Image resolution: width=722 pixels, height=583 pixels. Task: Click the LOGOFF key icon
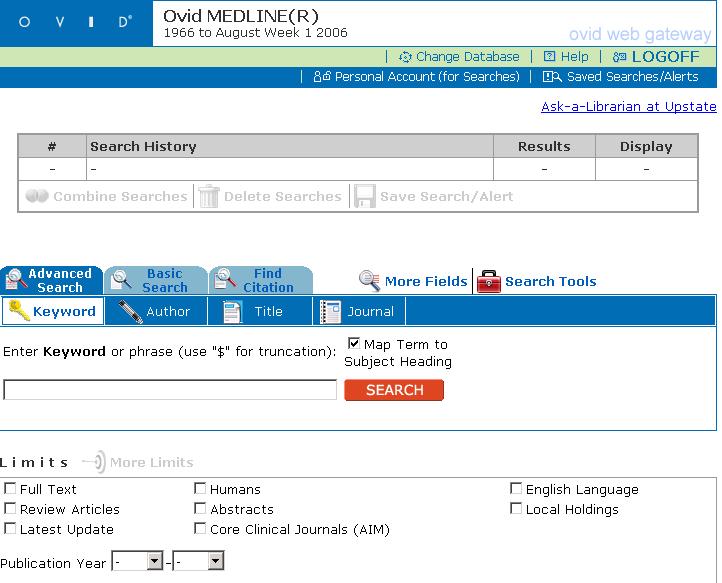click(x=619, y=57)
